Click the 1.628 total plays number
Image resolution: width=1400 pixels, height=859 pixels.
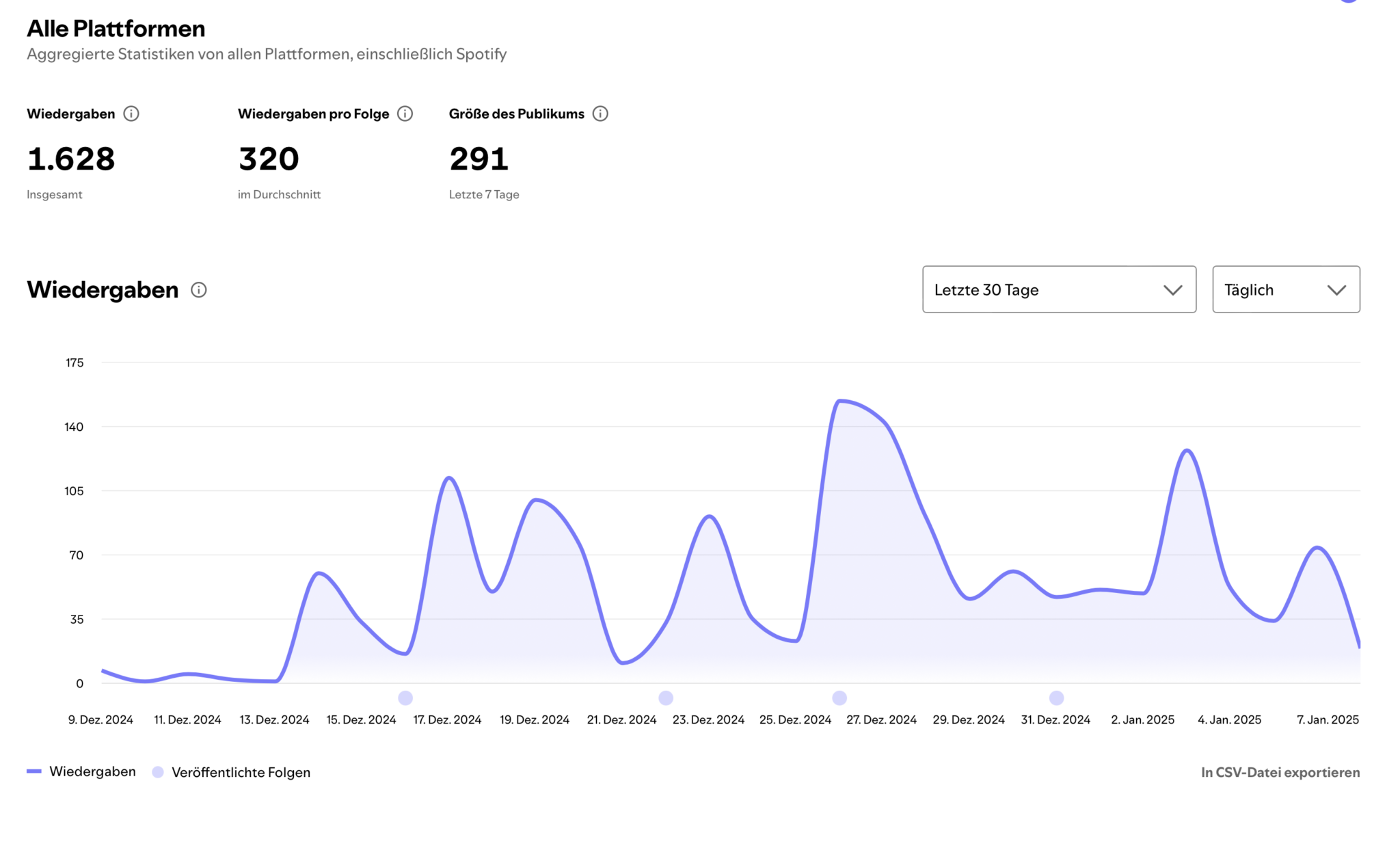tap(71, 159)
